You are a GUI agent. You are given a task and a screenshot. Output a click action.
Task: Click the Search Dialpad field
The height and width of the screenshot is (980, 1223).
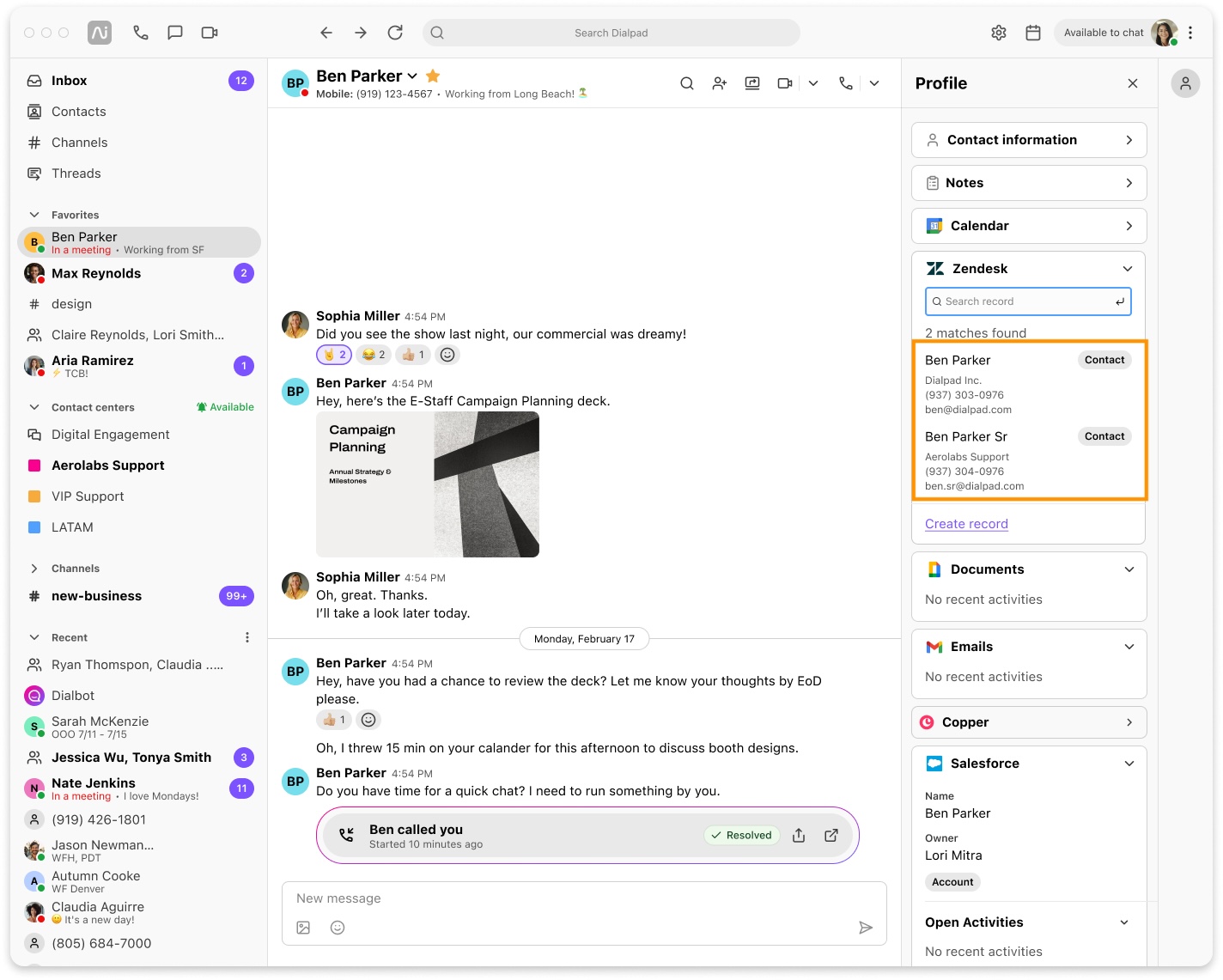point(611,33)
